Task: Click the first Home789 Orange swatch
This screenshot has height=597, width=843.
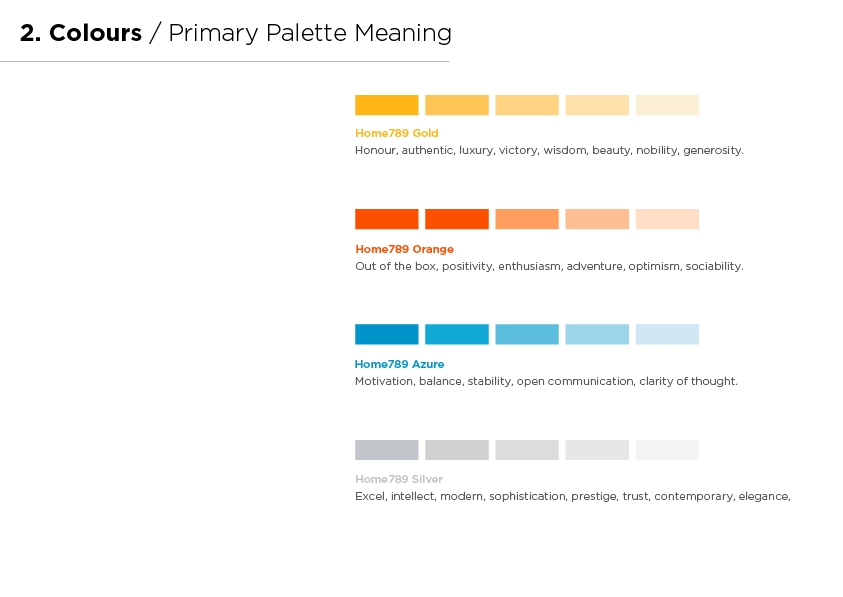Action: pyautogui.click(x=387, y=219)
